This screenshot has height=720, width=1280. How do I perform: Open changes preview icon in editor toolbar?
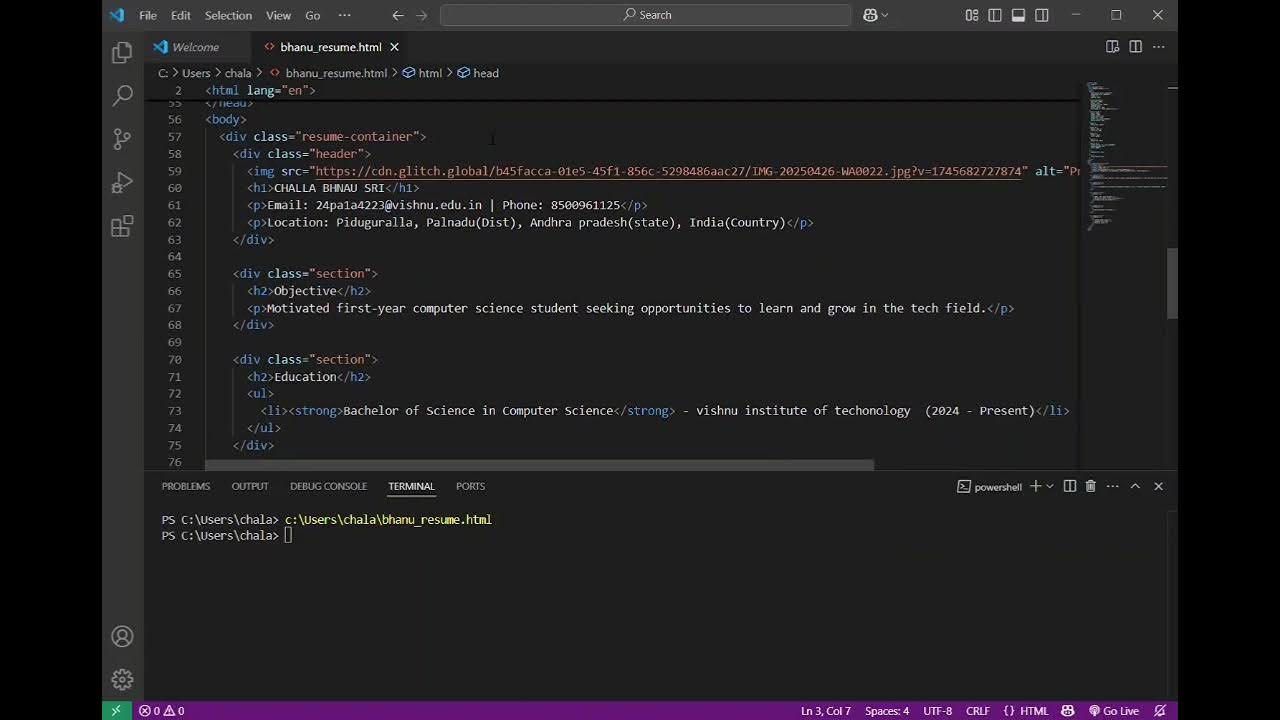(x=1112, y=47)
